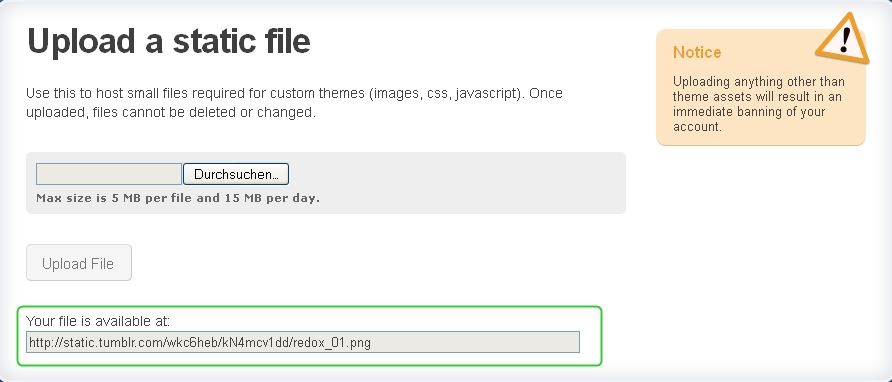
Task: Focus the empty file path field
Action: tap(109, 174)
